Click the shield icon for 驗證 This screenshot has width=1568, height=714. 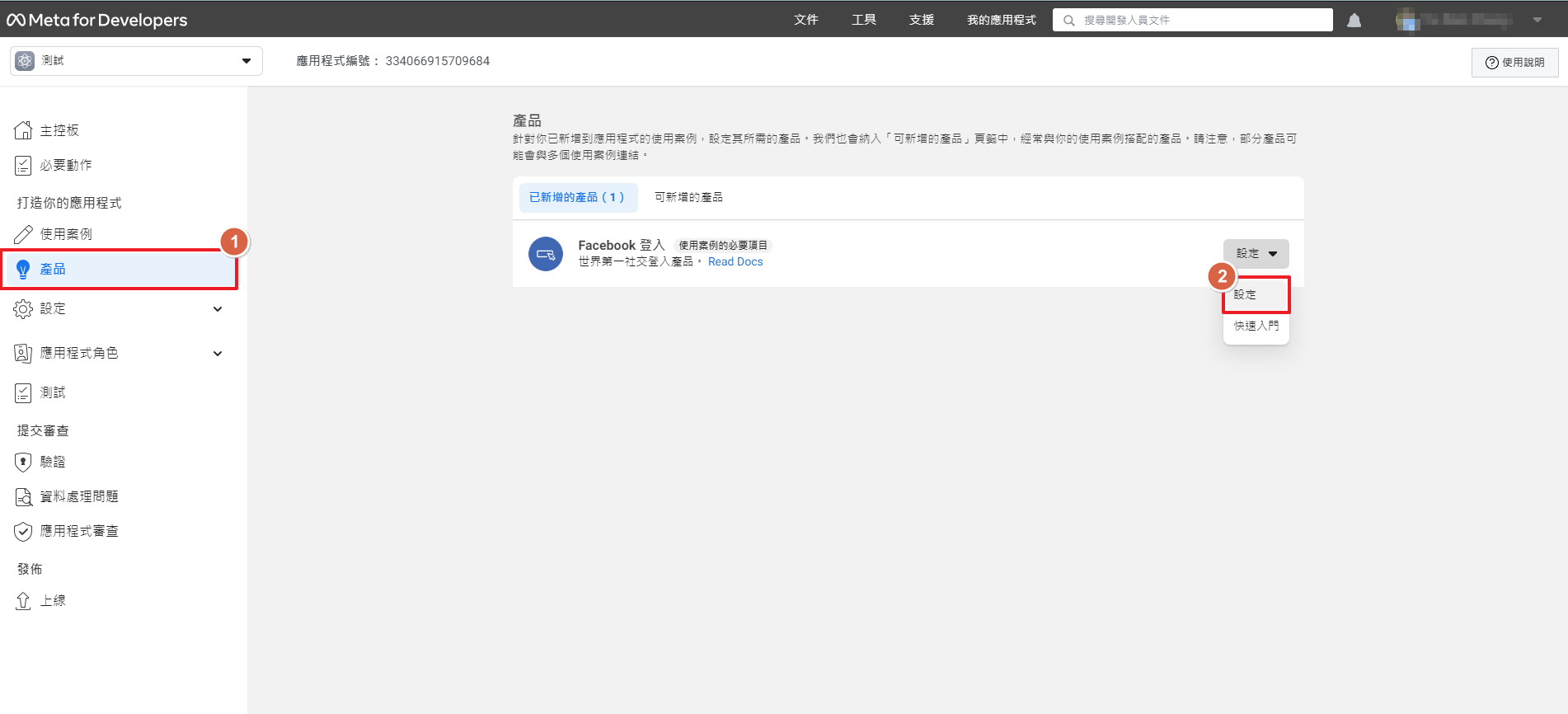(23, 463)
